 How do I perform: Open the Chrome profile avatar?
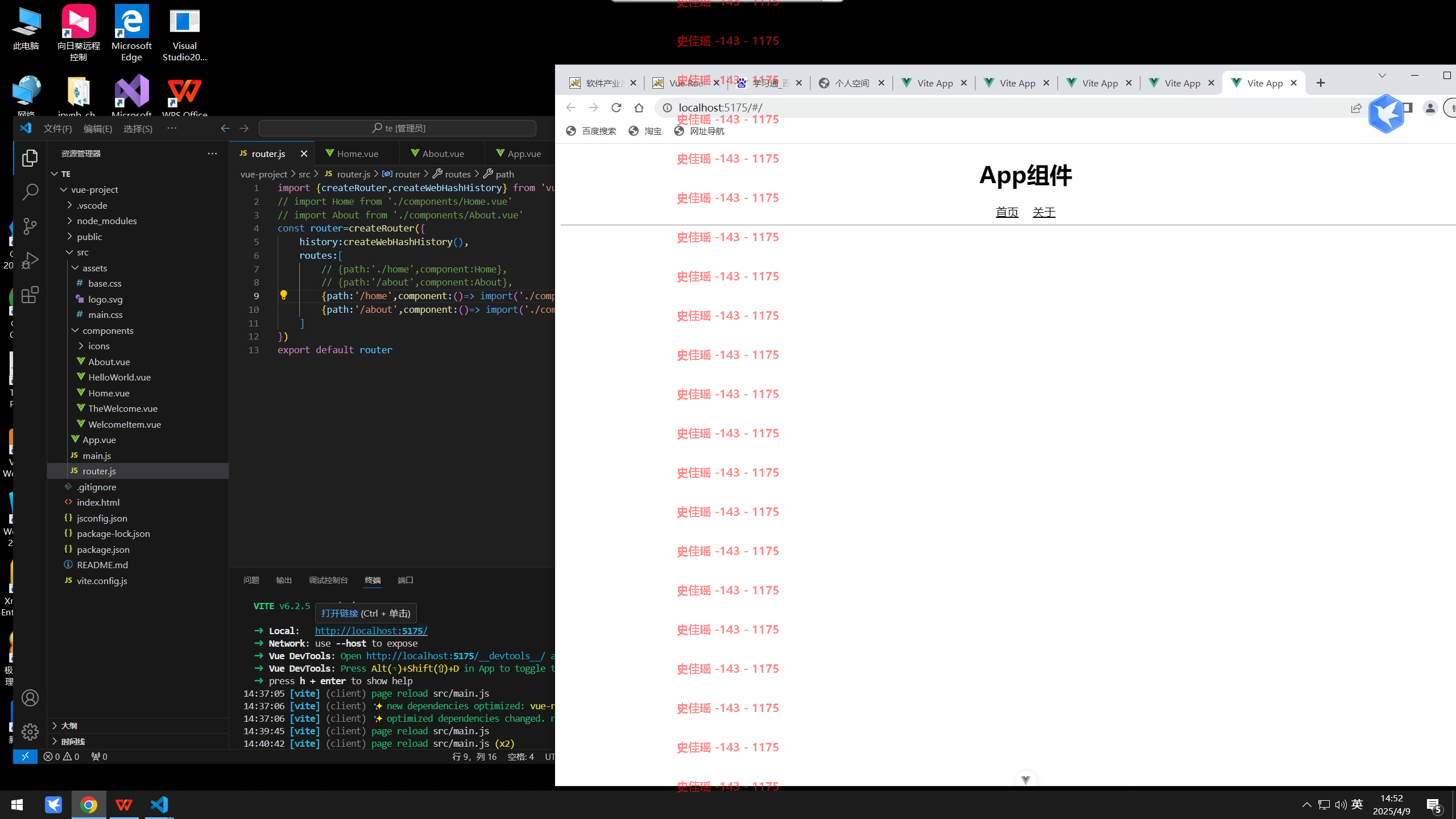point(1430,107)
